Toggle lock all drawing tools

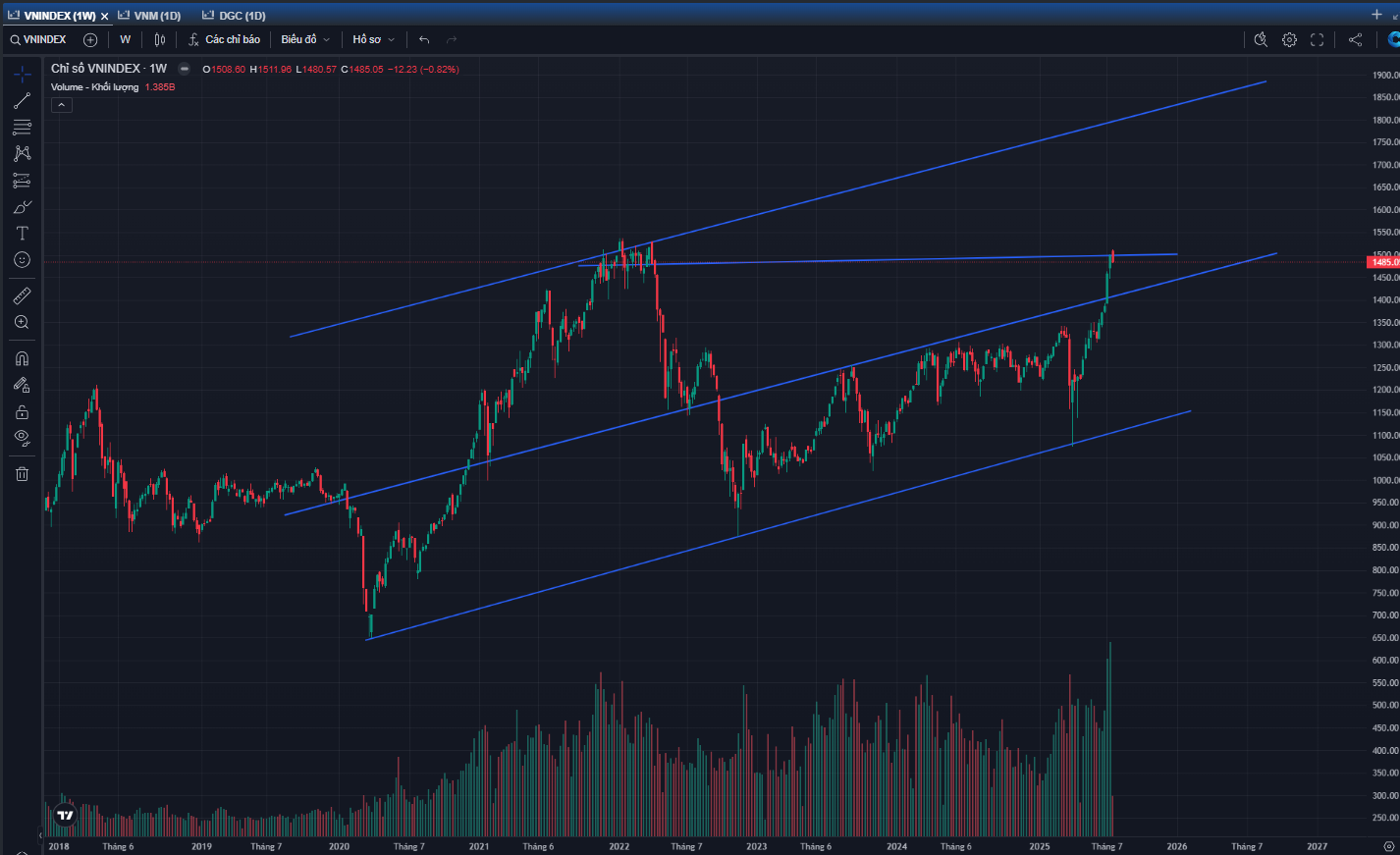22,411
